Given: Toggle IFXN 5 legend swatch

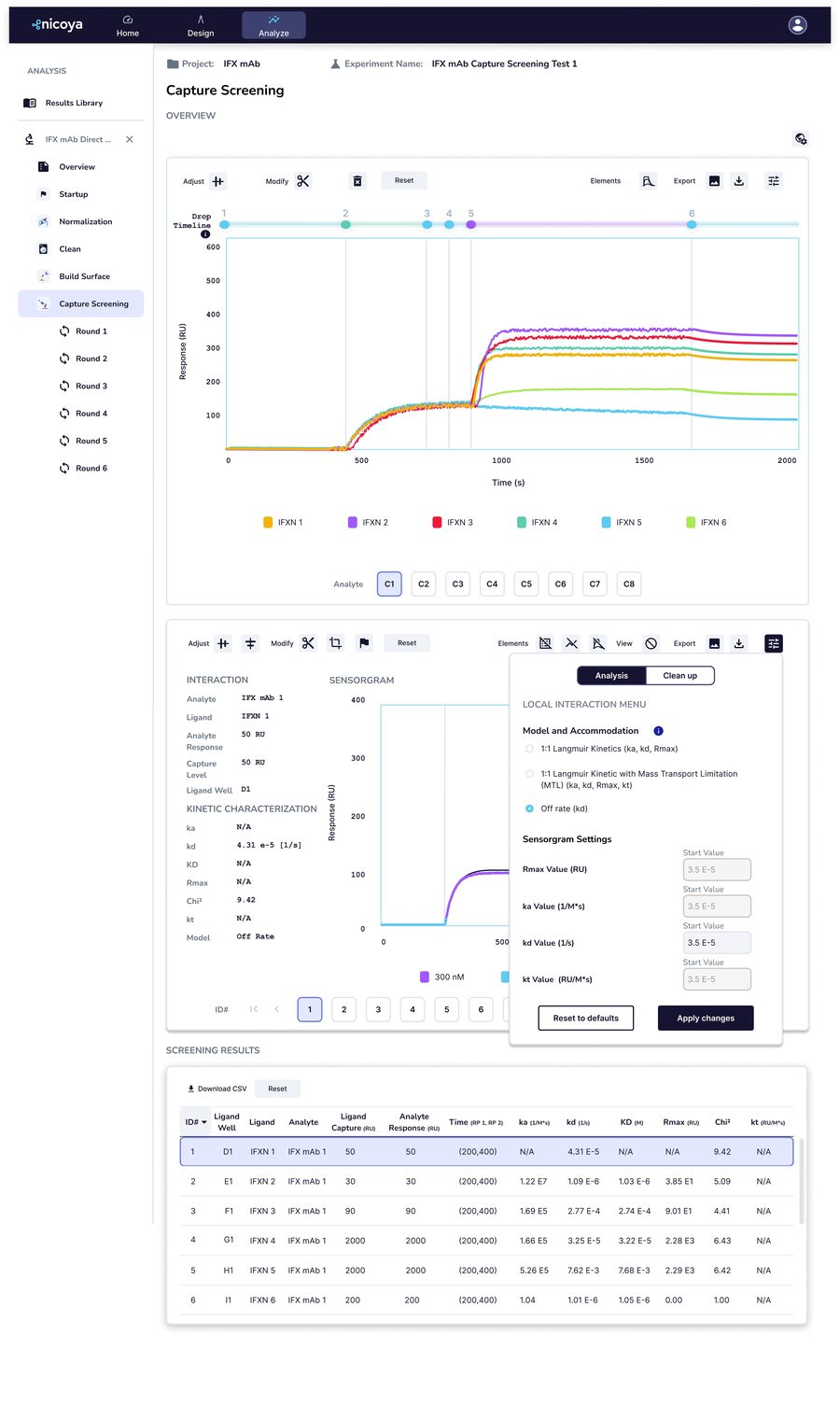Looking at the screenshot, I should point(607,523).
